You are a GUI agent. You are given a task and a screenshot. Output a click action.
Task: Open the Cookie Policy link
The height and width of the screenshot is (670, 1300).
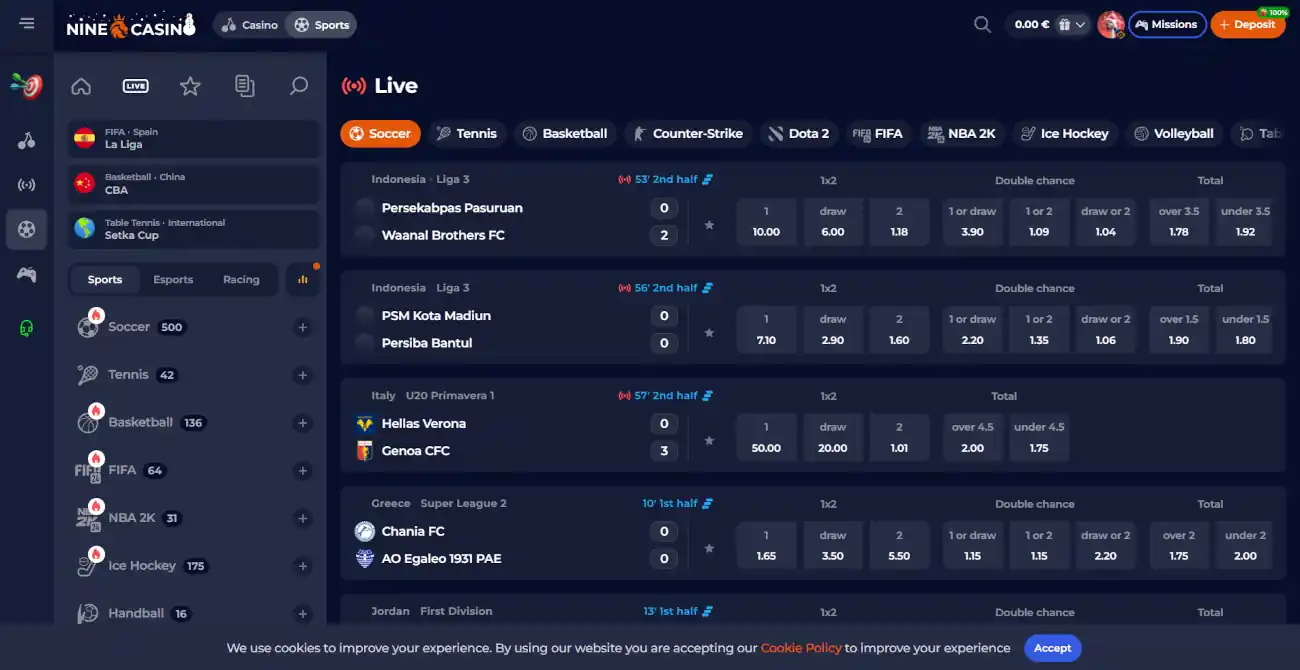coord(801,648)
